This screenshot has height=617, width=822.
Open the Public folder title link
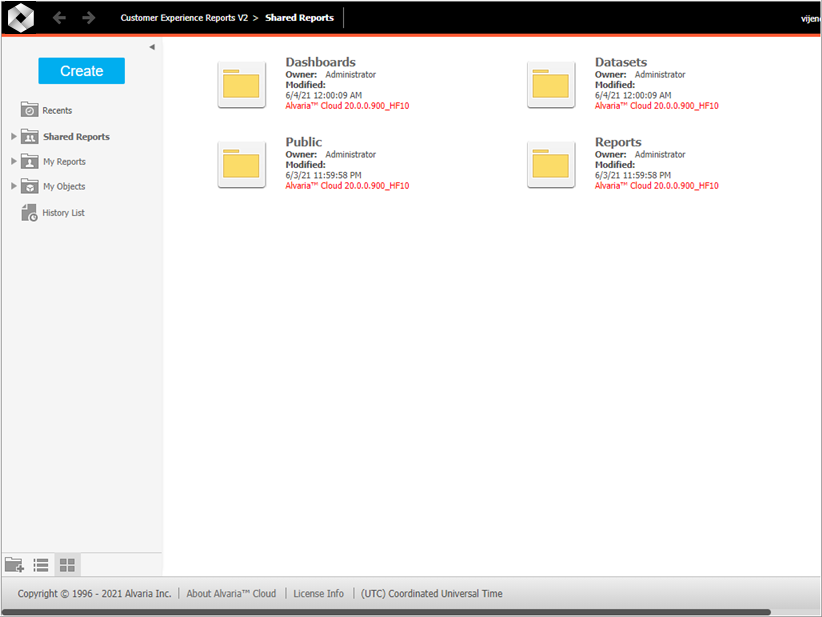(304, 142)
